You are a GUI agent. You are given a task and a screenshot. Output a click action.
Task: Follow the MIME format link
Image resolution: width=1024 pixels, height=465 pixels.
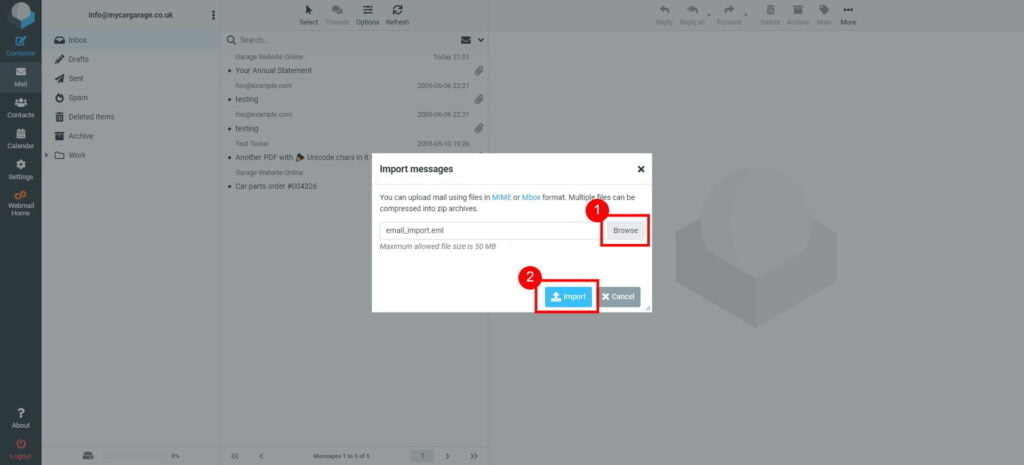coord(502,197)
